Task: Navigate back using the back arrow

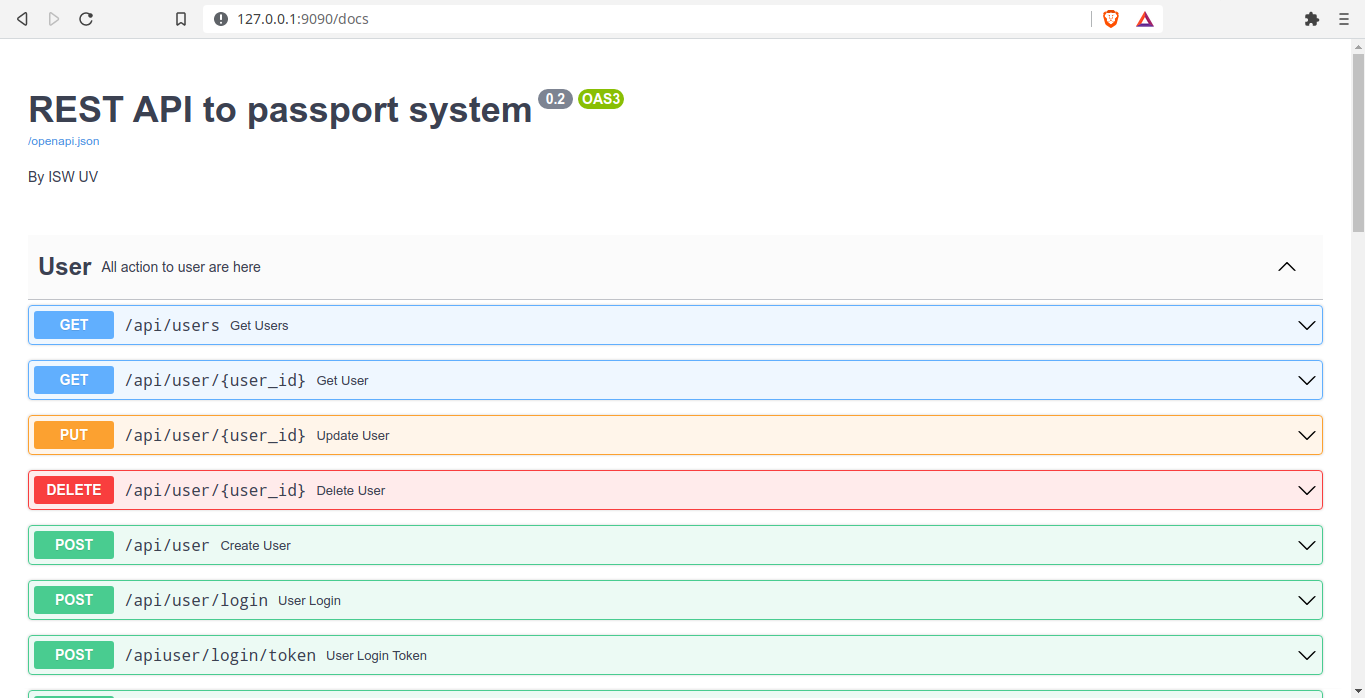Action: pos(22,18)
